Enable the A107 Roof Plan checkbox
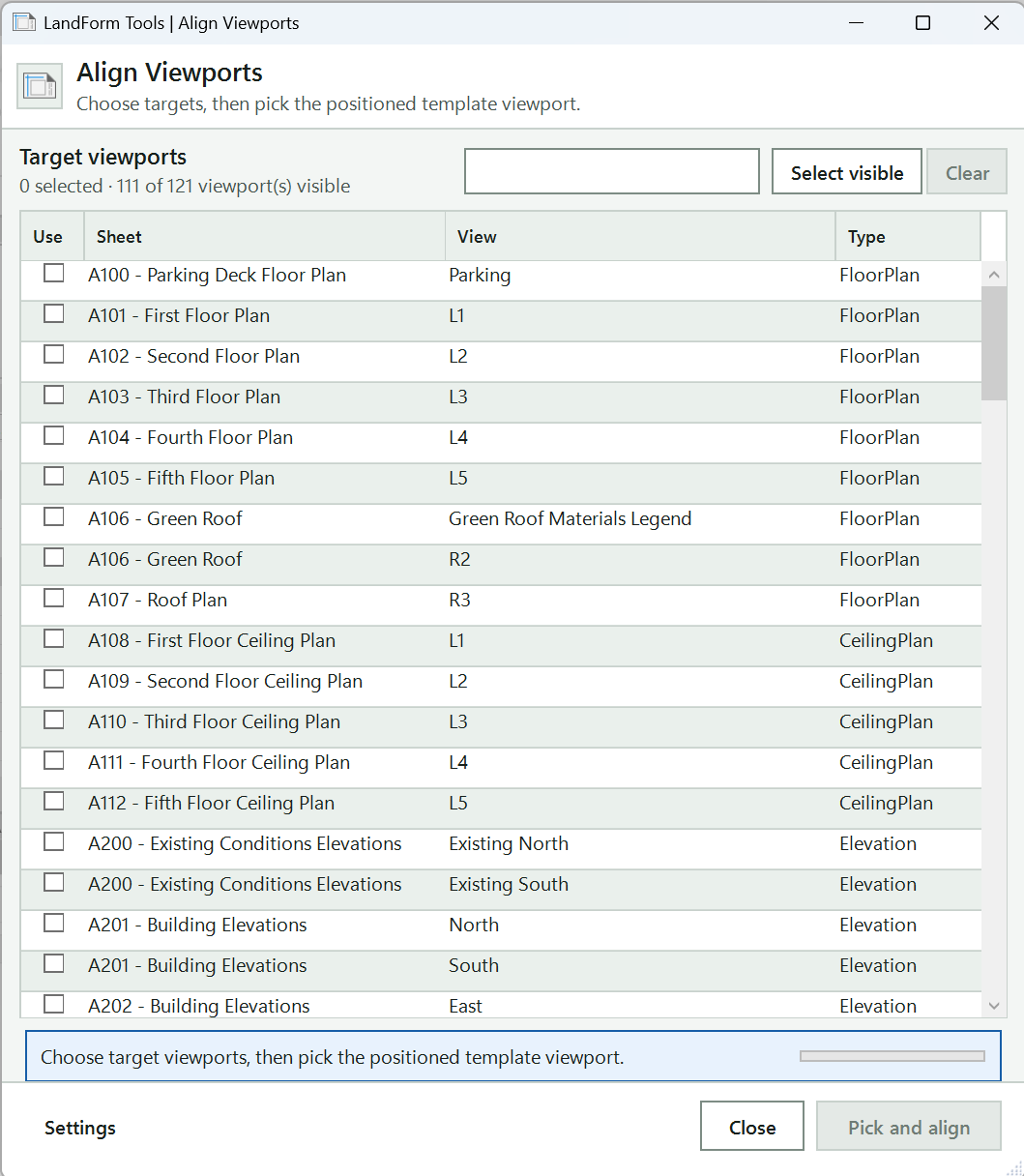The image size is (1024, 1176). point(54,599)
